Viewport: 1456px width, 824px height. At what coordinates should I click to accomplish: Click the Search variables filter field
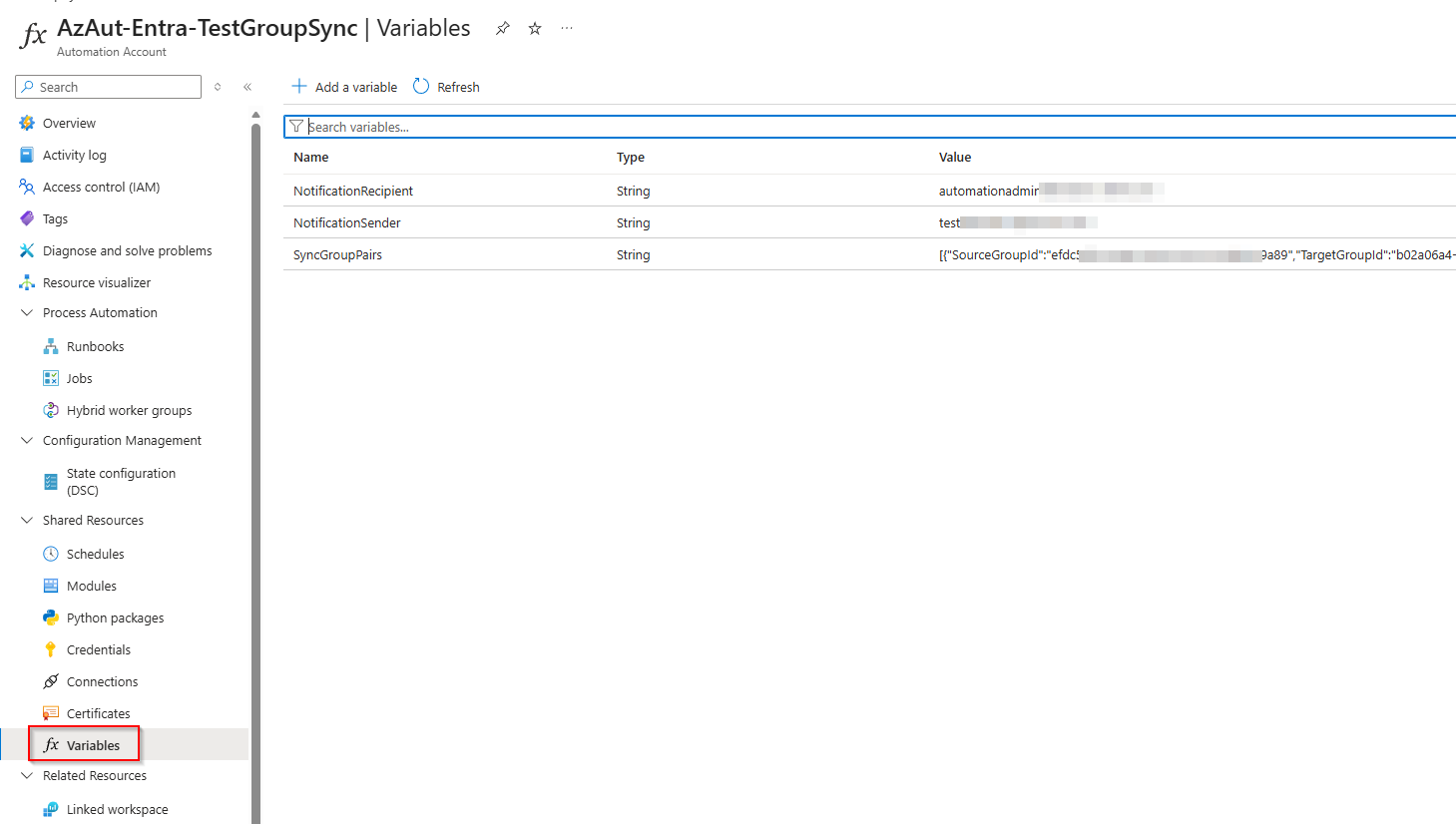coord(869,127)
